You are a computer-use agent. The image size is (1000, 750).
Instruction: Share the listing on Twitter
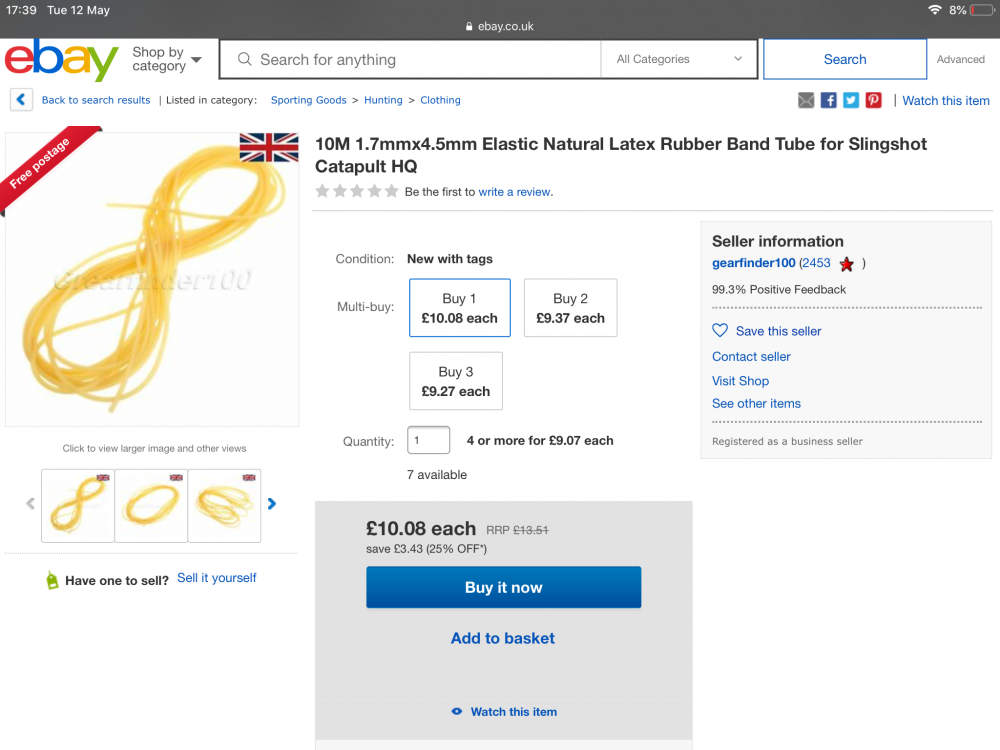pyautogui.click(x=851, y=100)
